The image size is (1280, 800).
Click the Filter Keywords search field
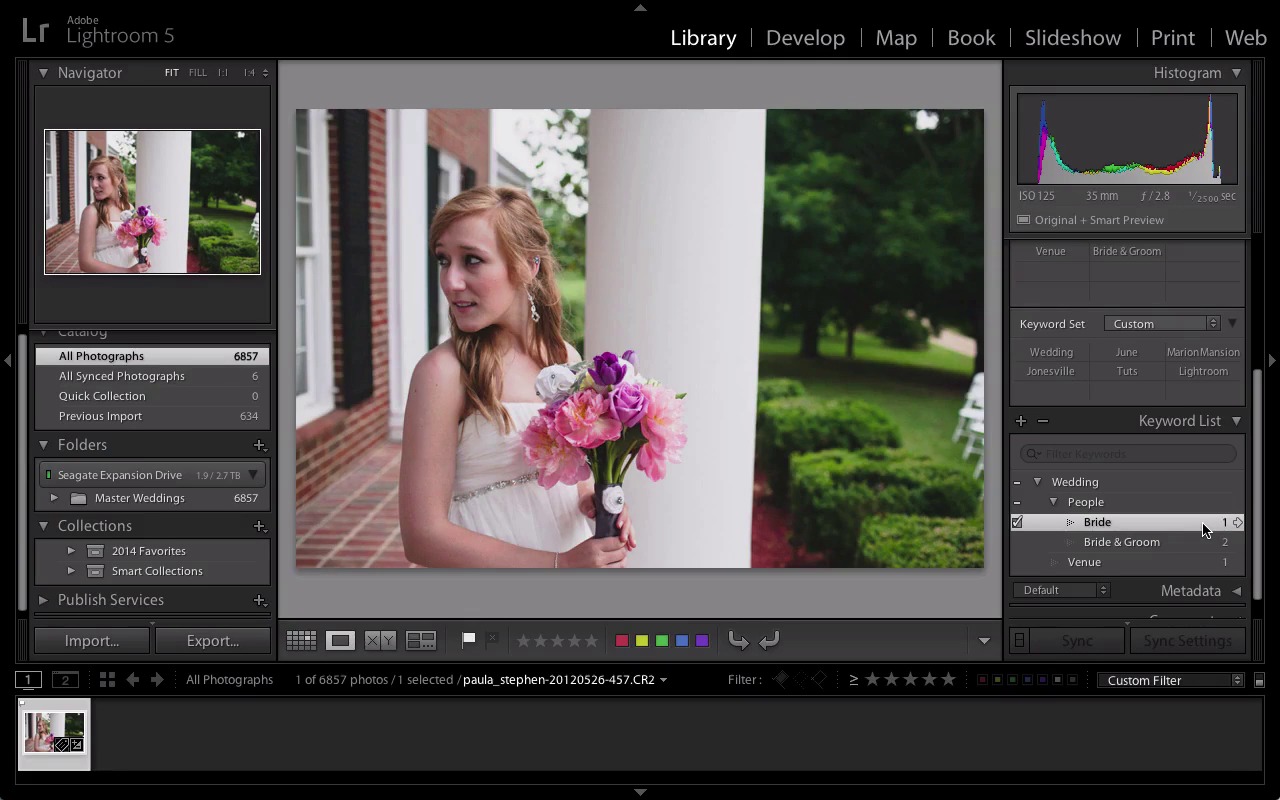tap(1128, 454)
